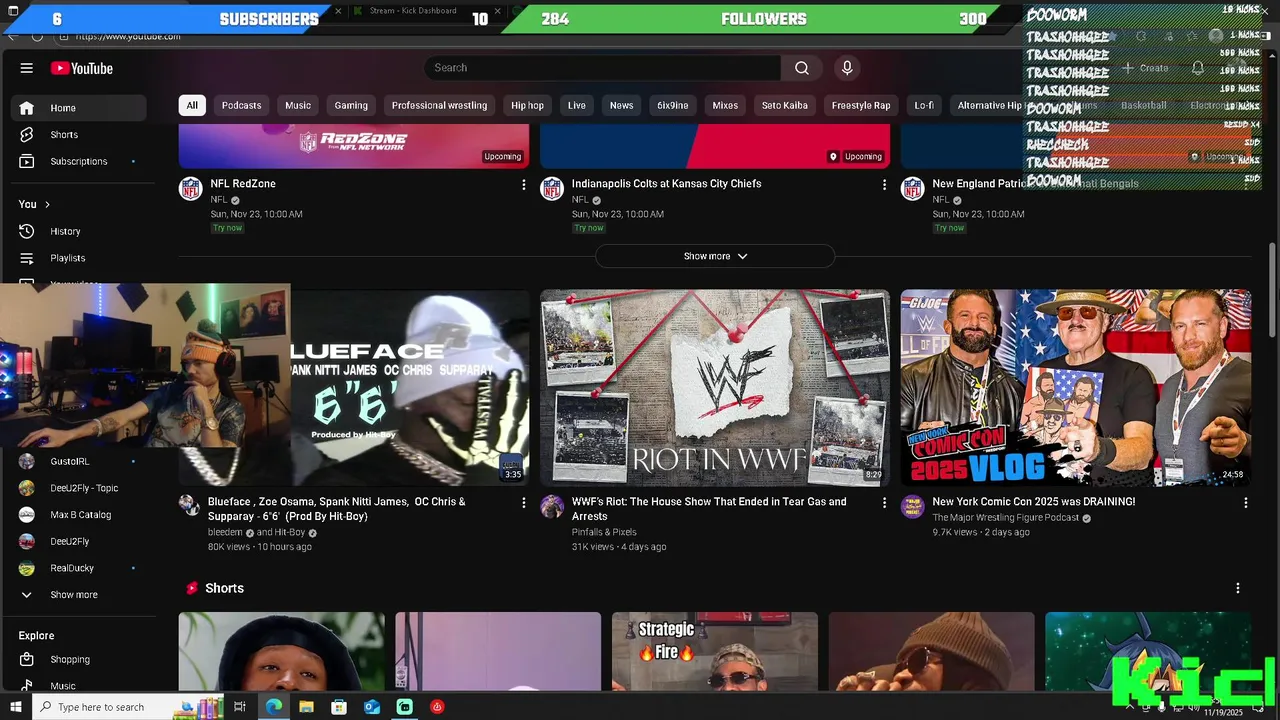Open New York Comic Con 2025 video title
Image resolution: width=1280 pixels, height=720 pixels.
pyautogui.click(x=1033, y=502)
